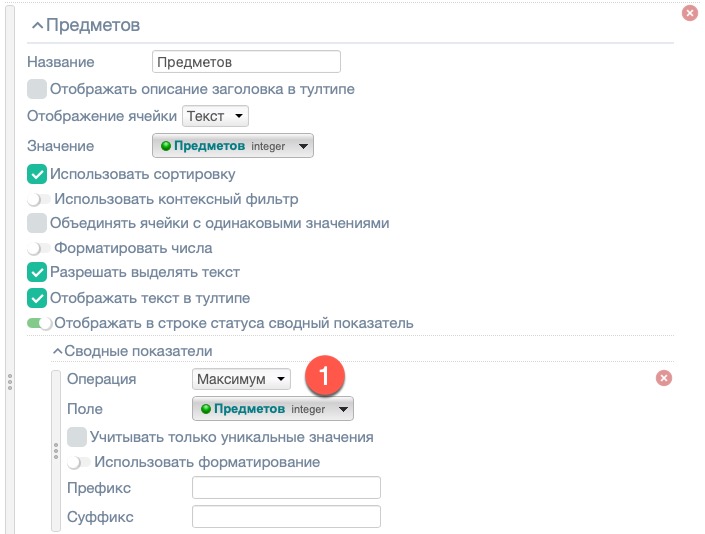Toggle Использовать контексный фильтр switch
This screenshot has width=705, height=534.
click(38, 199)
